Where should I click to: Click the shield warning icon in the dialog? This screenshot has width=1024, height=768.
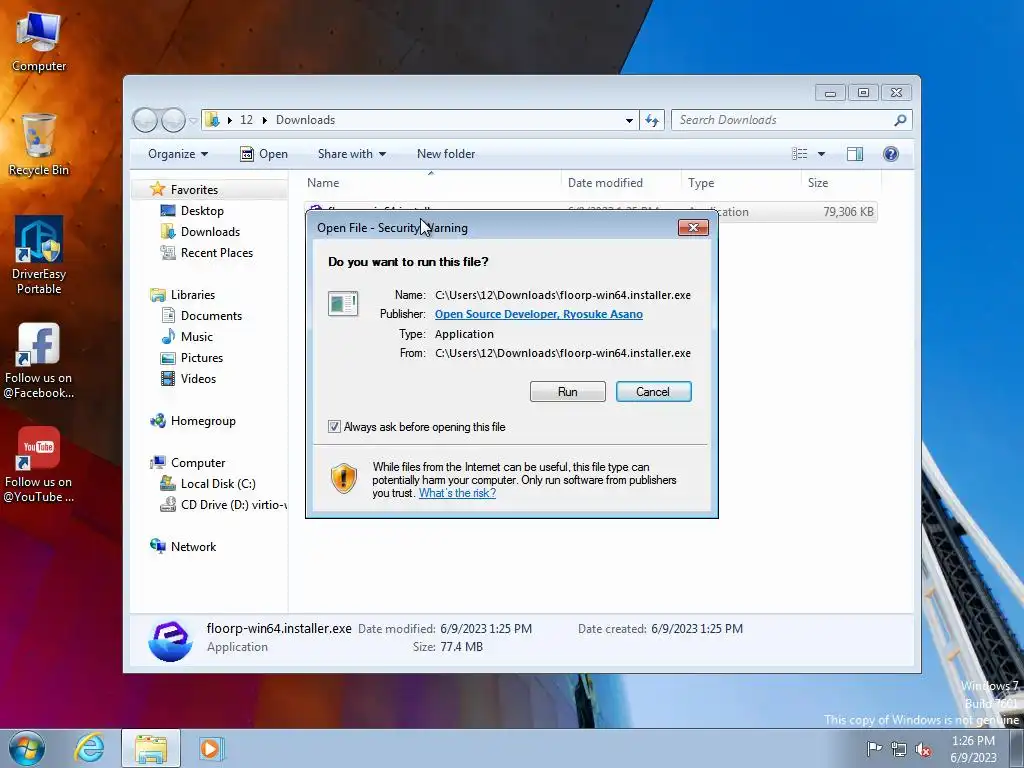coord(344,479)
